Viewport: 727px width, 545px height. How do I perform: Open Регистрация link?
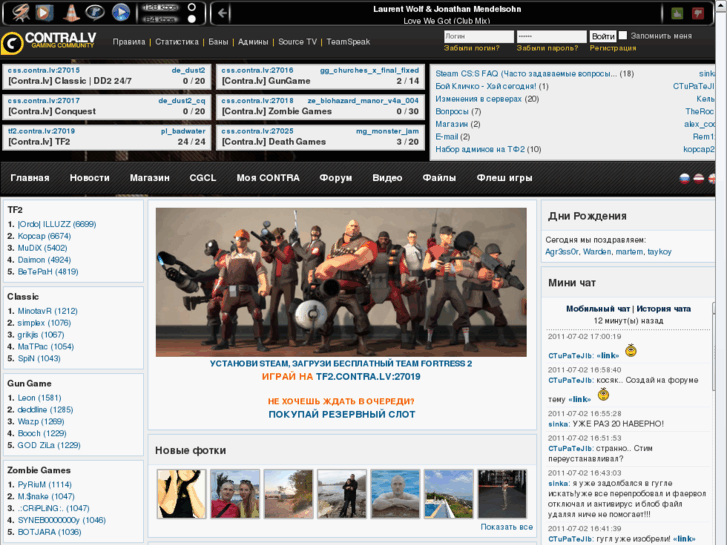coord(613,48)
